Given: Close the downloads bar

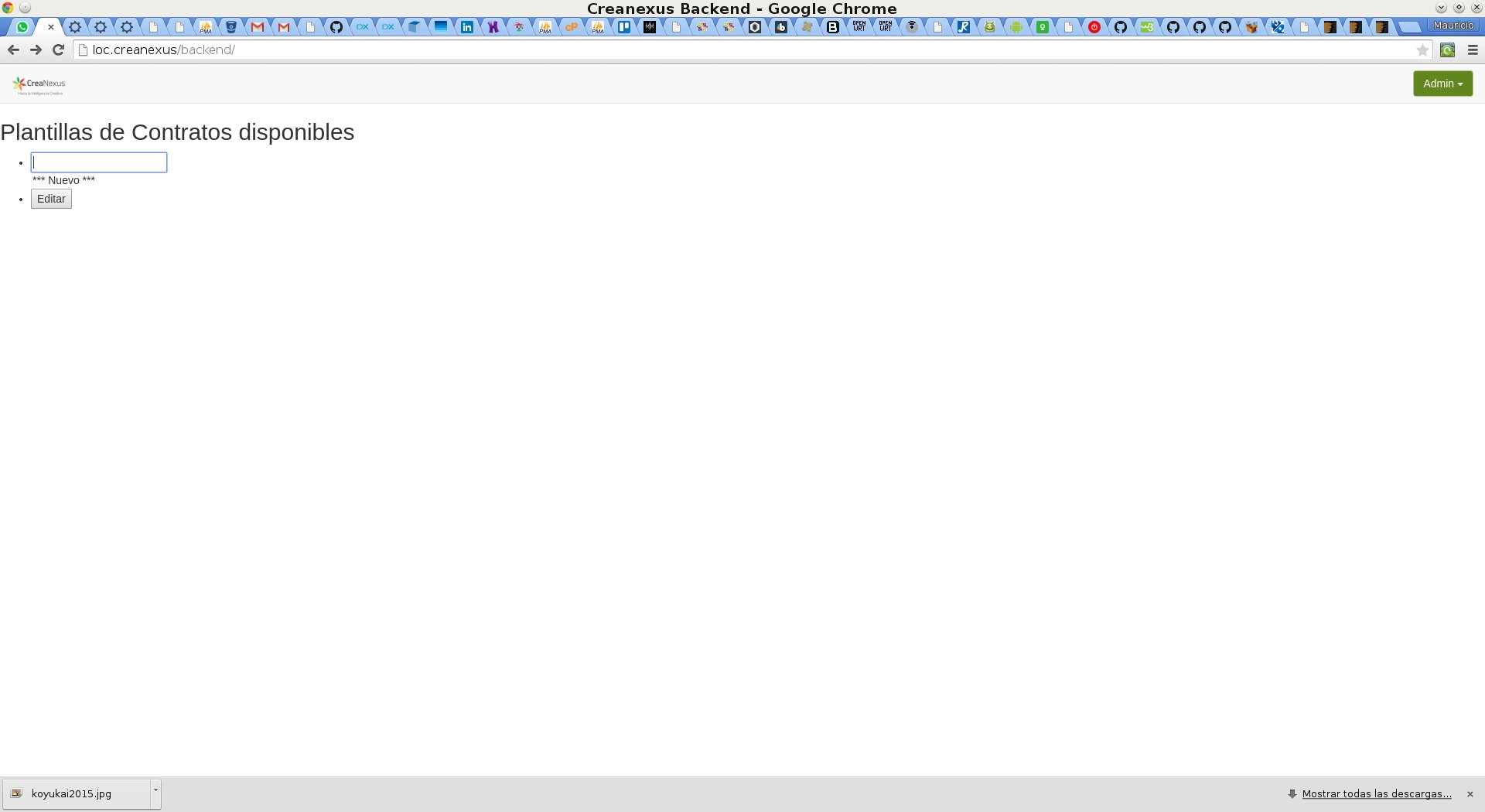Looking at the screenshot, I should pos(1470,794).
